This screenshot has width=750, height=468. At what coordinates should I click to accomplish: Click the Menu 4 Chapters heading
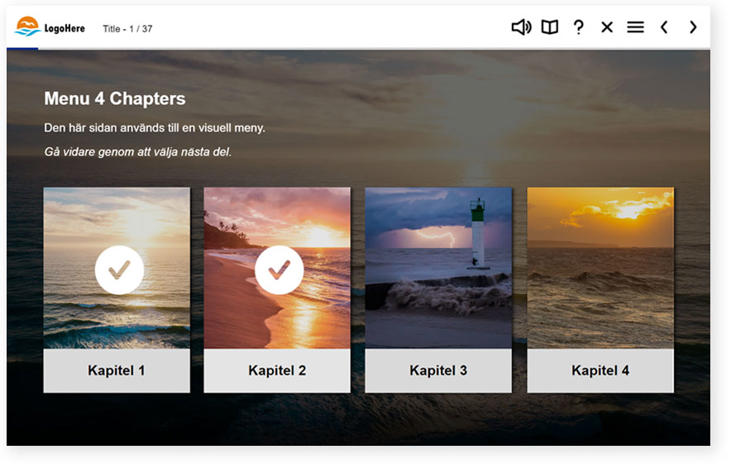115,98
